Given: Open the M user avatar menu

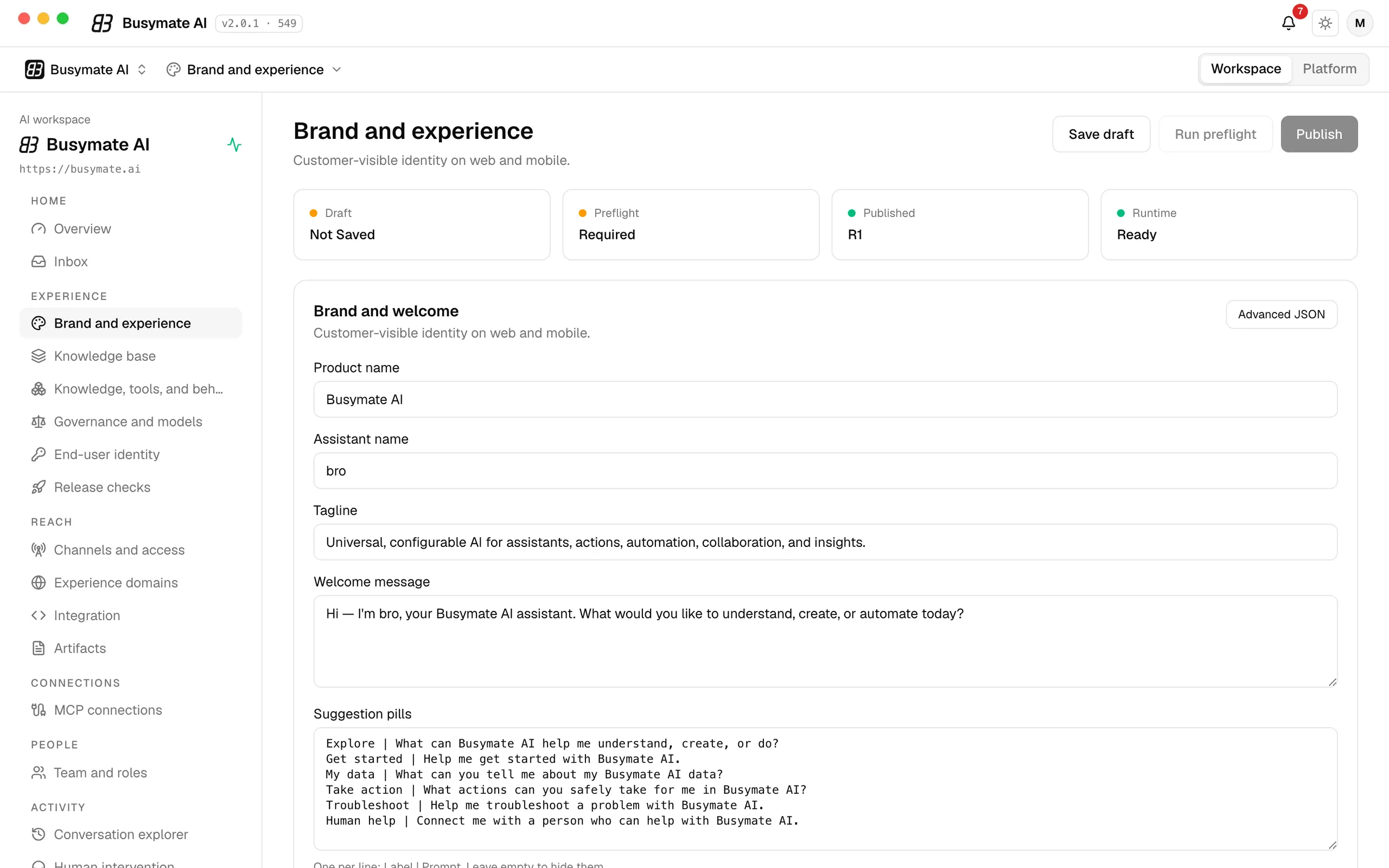Looking at the screenshot, I should coord(1360,23).
